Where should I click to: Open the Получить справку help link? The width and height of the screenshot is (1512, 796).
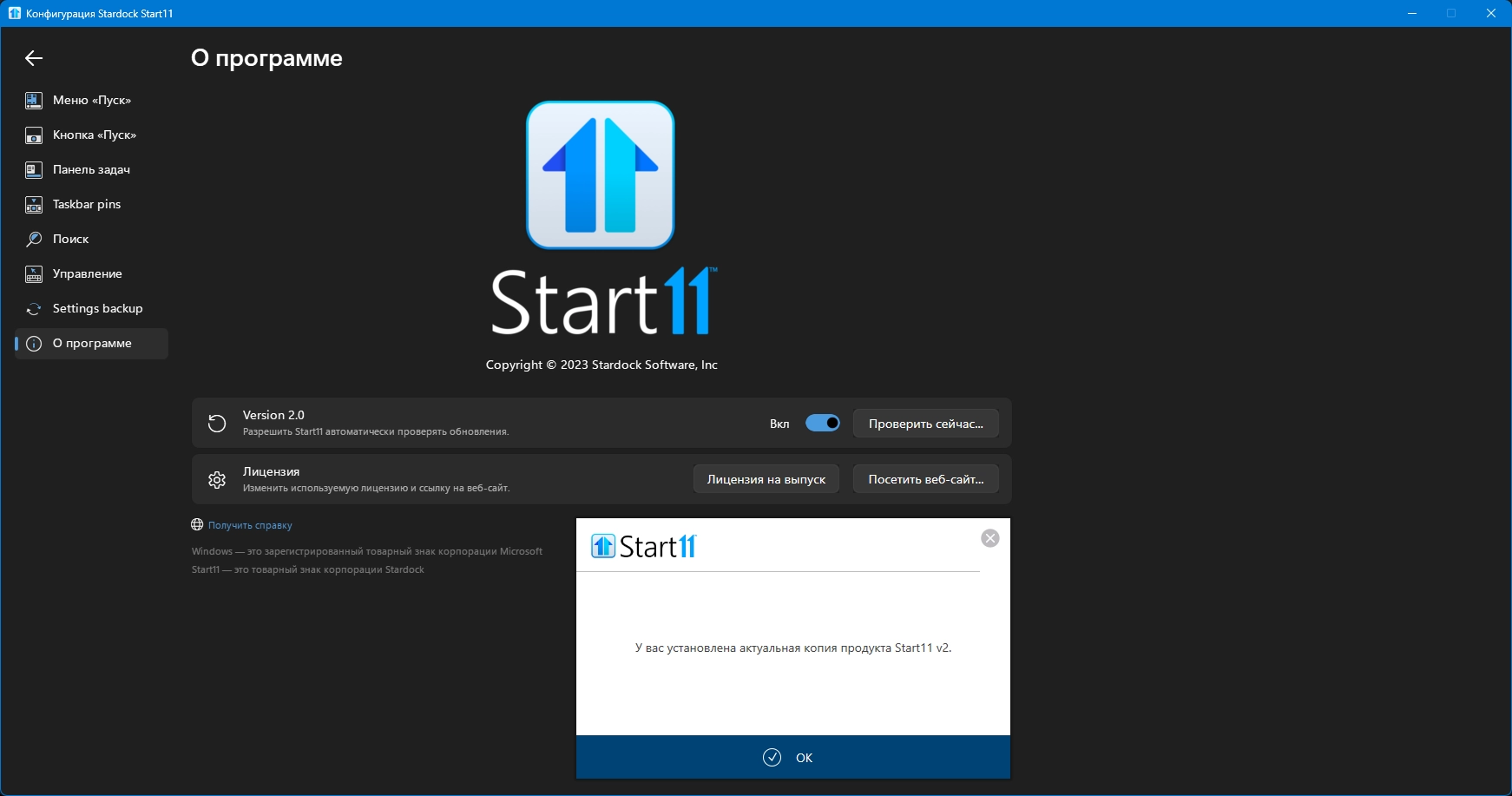tap(250, 525)
